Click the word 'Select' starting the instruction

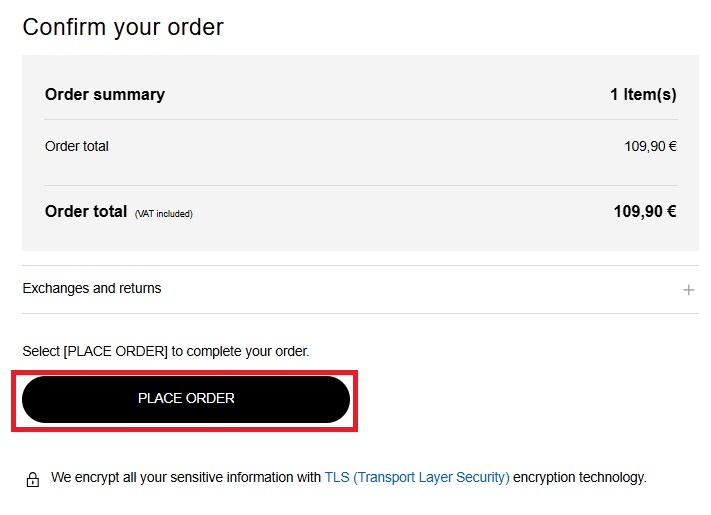point(41,352)
